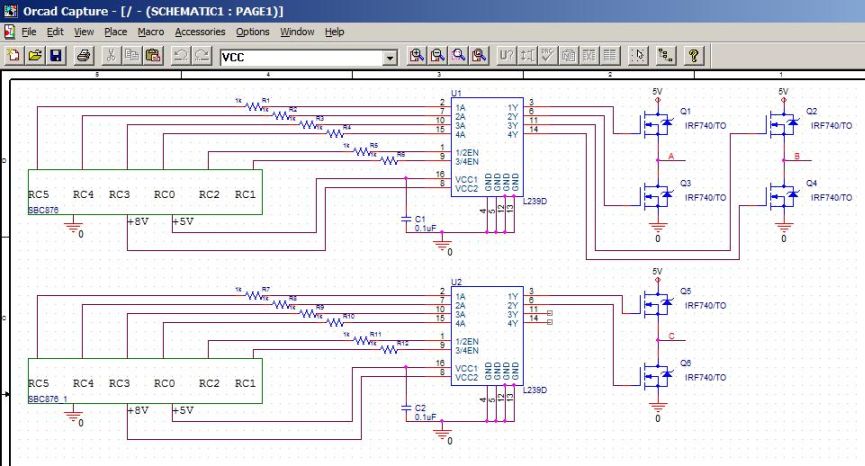
Task: Open the Project Manager hierarchy icon
Action: pos(666,56)
